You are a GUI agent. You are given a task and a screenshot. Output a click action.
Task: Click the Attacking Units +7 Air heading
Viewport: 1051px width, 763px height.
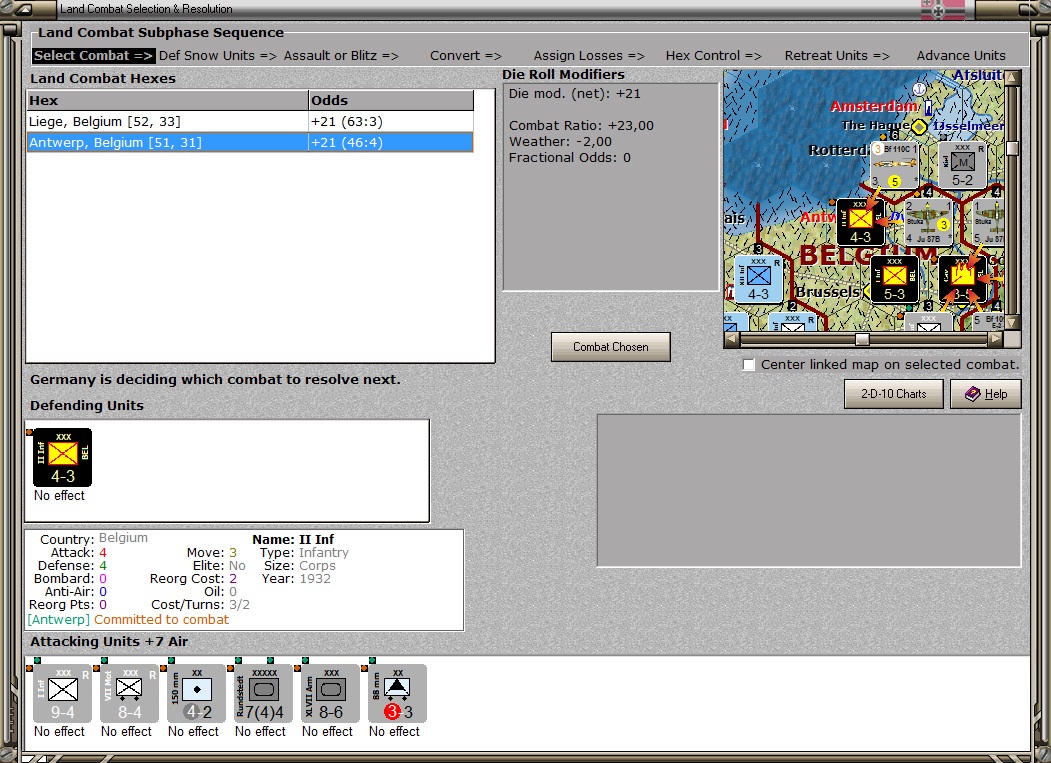pos(109,642)
